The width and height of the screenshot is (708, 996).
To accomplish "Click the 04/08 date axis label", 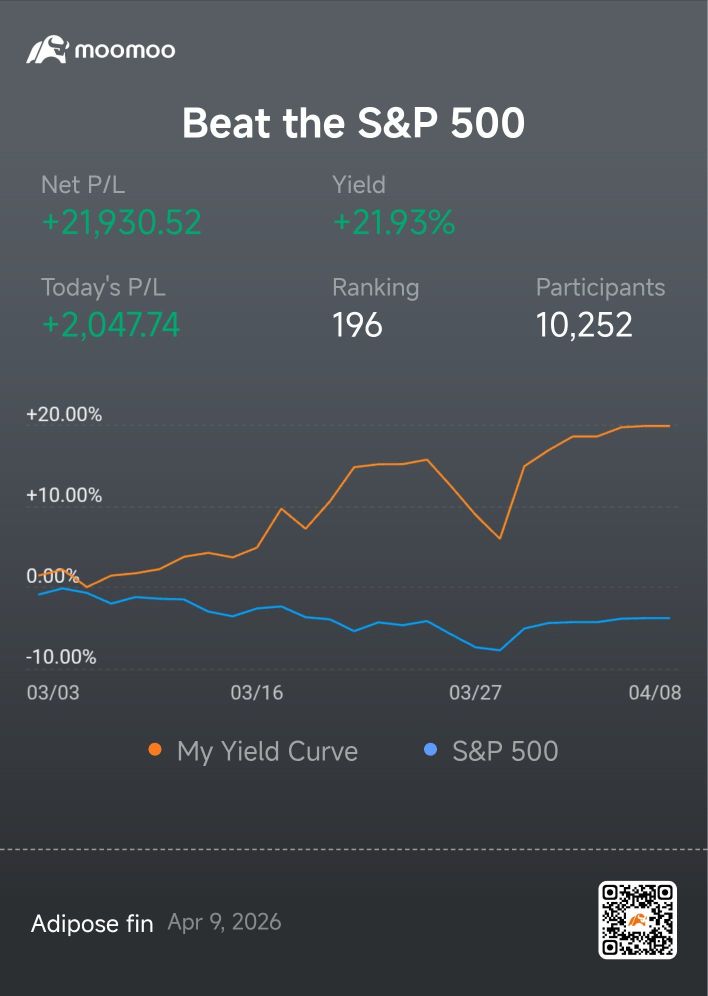I will [655, 692].
